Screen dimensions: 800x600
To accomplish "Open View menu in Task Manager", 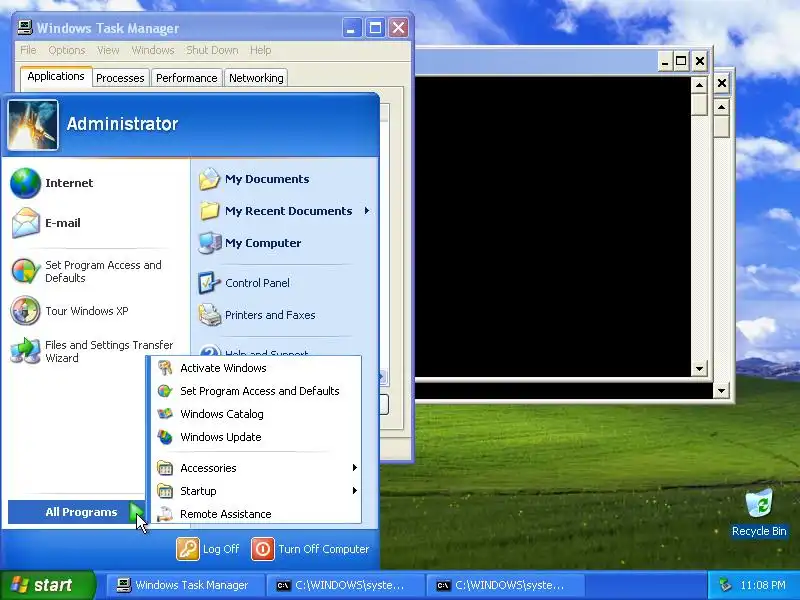I will (x=108, y=50).
